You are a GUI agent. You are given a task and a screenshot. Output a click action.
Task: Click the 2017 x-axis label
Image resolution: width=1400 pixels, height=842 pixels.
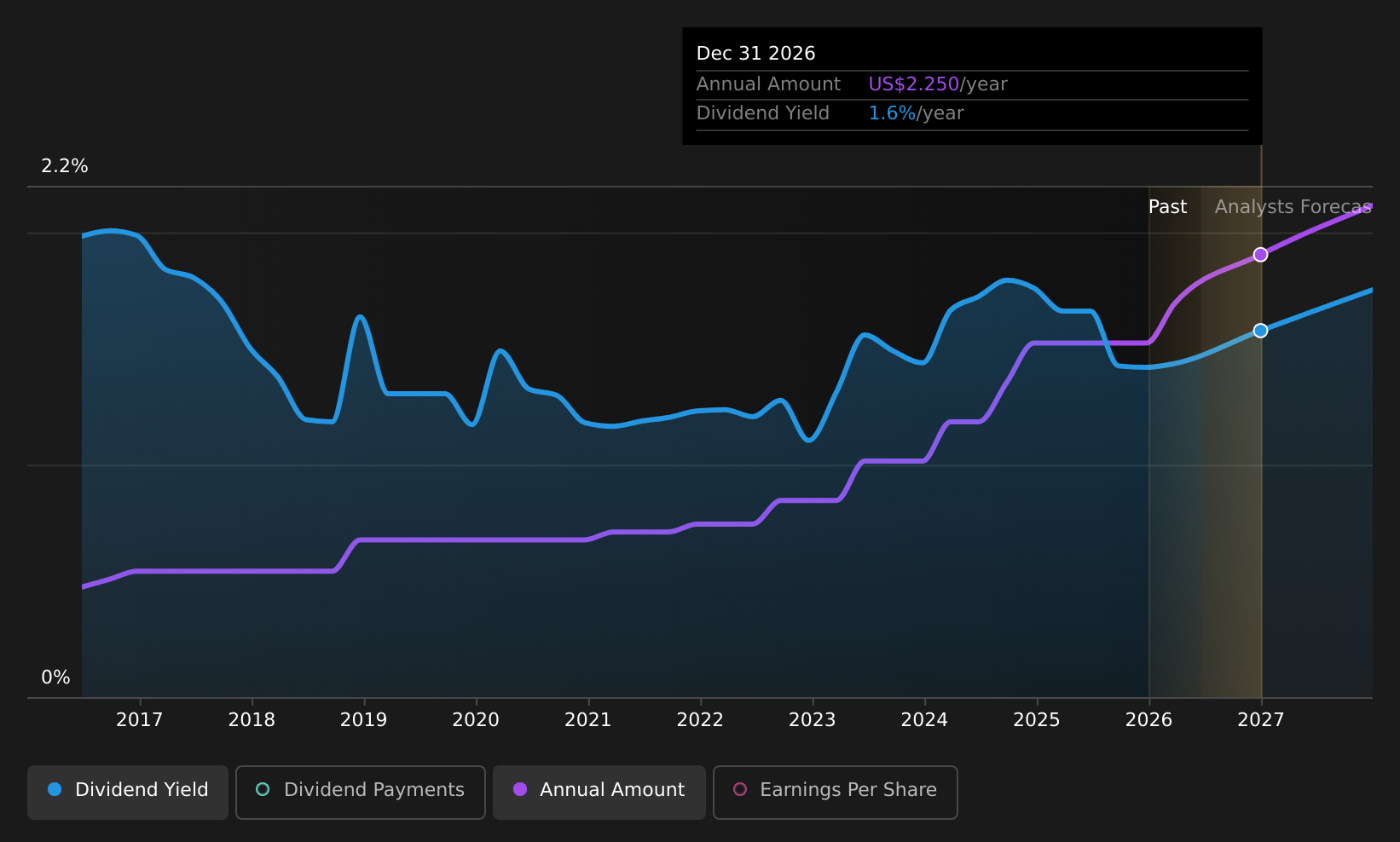pyautogui.click(x=139, y=720)
